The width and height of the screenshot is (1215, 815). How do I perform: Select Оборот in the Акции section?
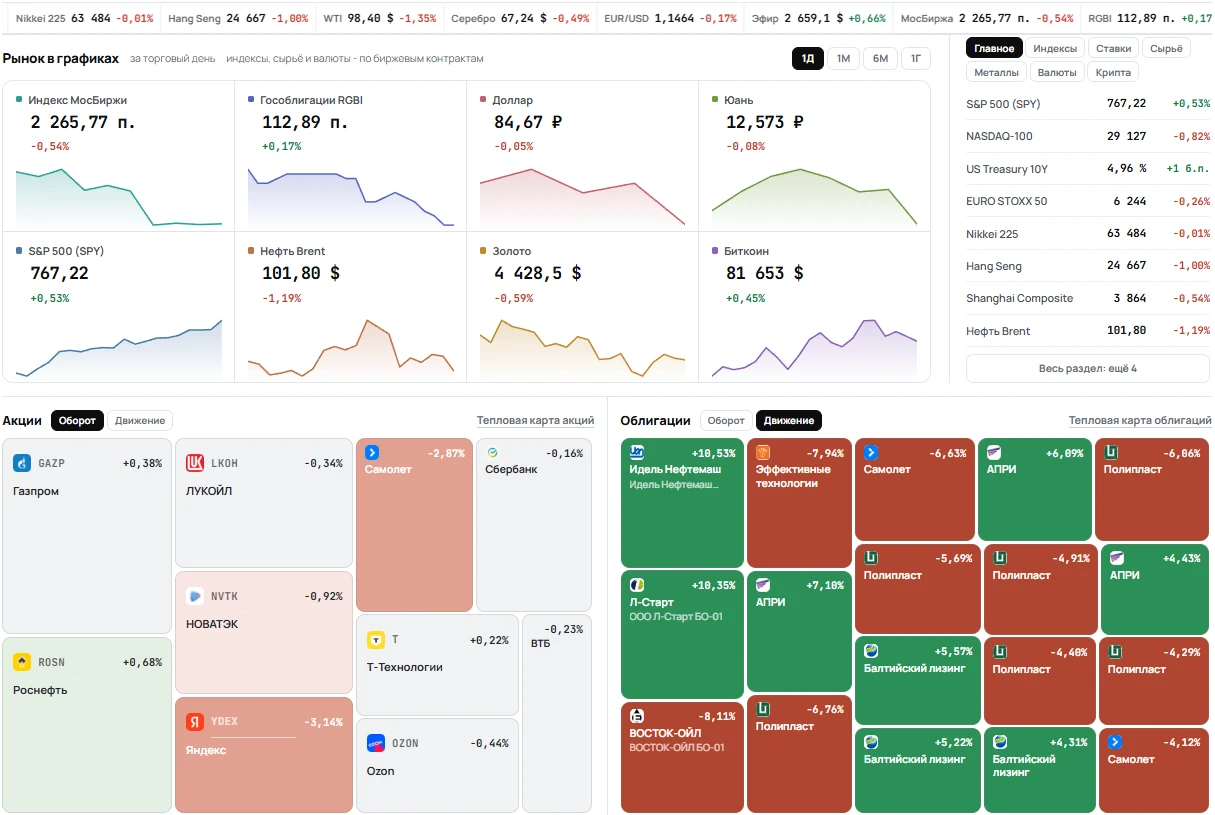[77, 421]
